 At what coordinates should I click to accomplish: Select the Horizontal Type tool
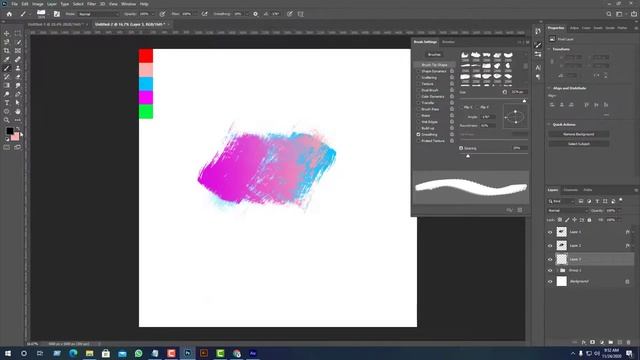coord(7,103)
